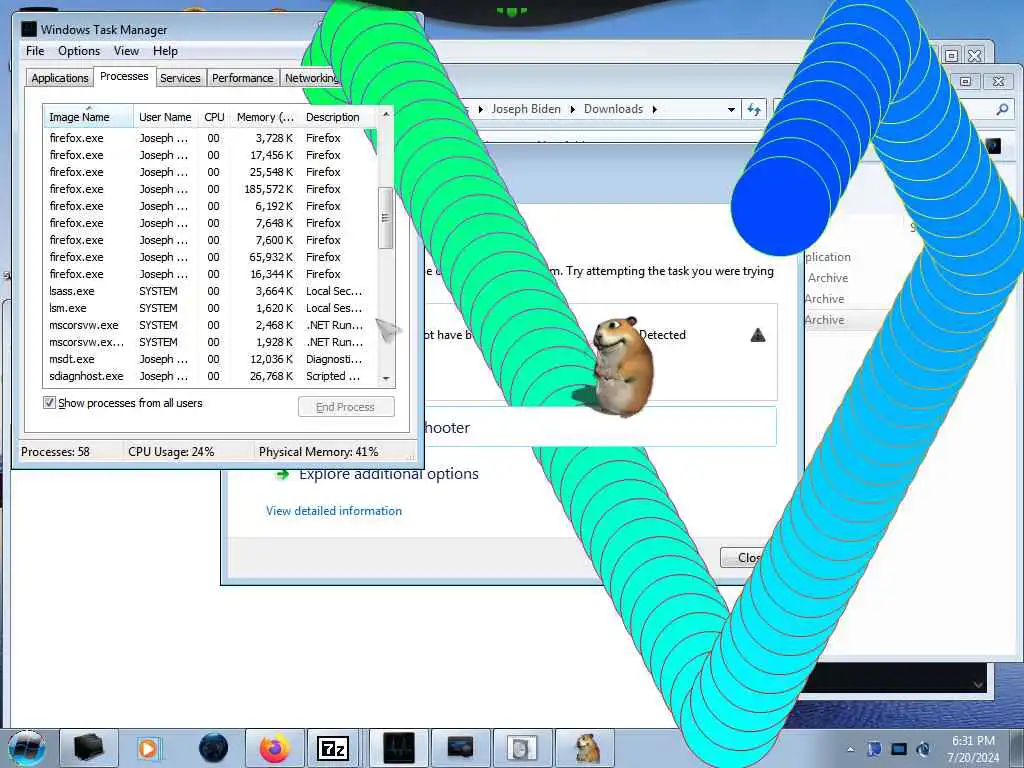Select the lsass.exe process row
Viewport: 1024px width, 768px height.
pos(210,291)
